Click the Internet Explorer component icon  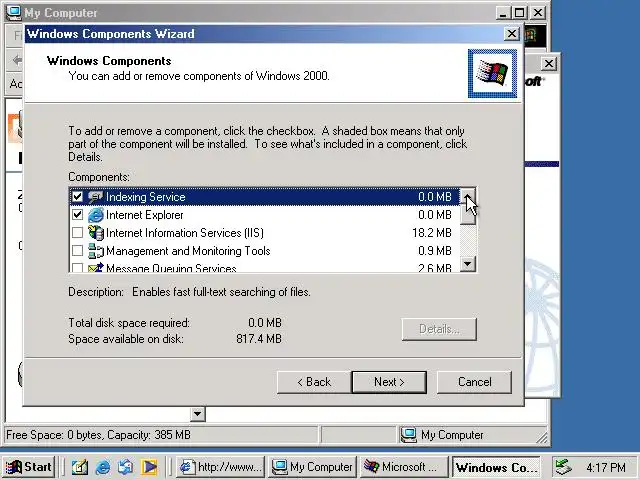[x=96, y=215]
